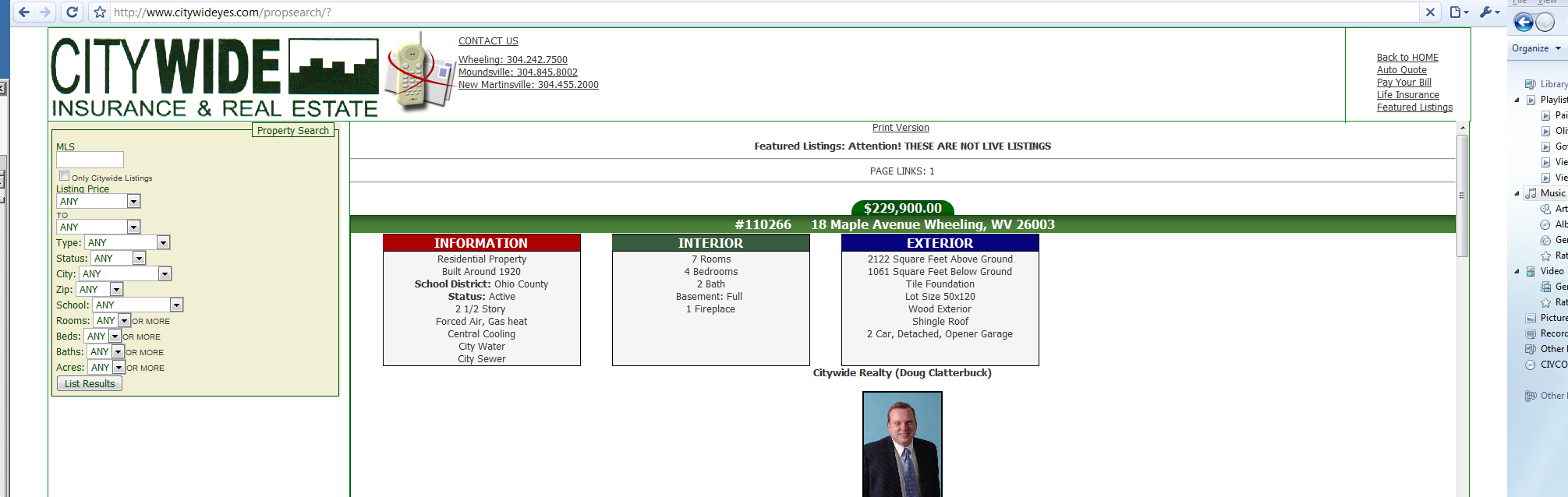
Task: Bookmark this page with the star icon
Action: pos(100,12)
